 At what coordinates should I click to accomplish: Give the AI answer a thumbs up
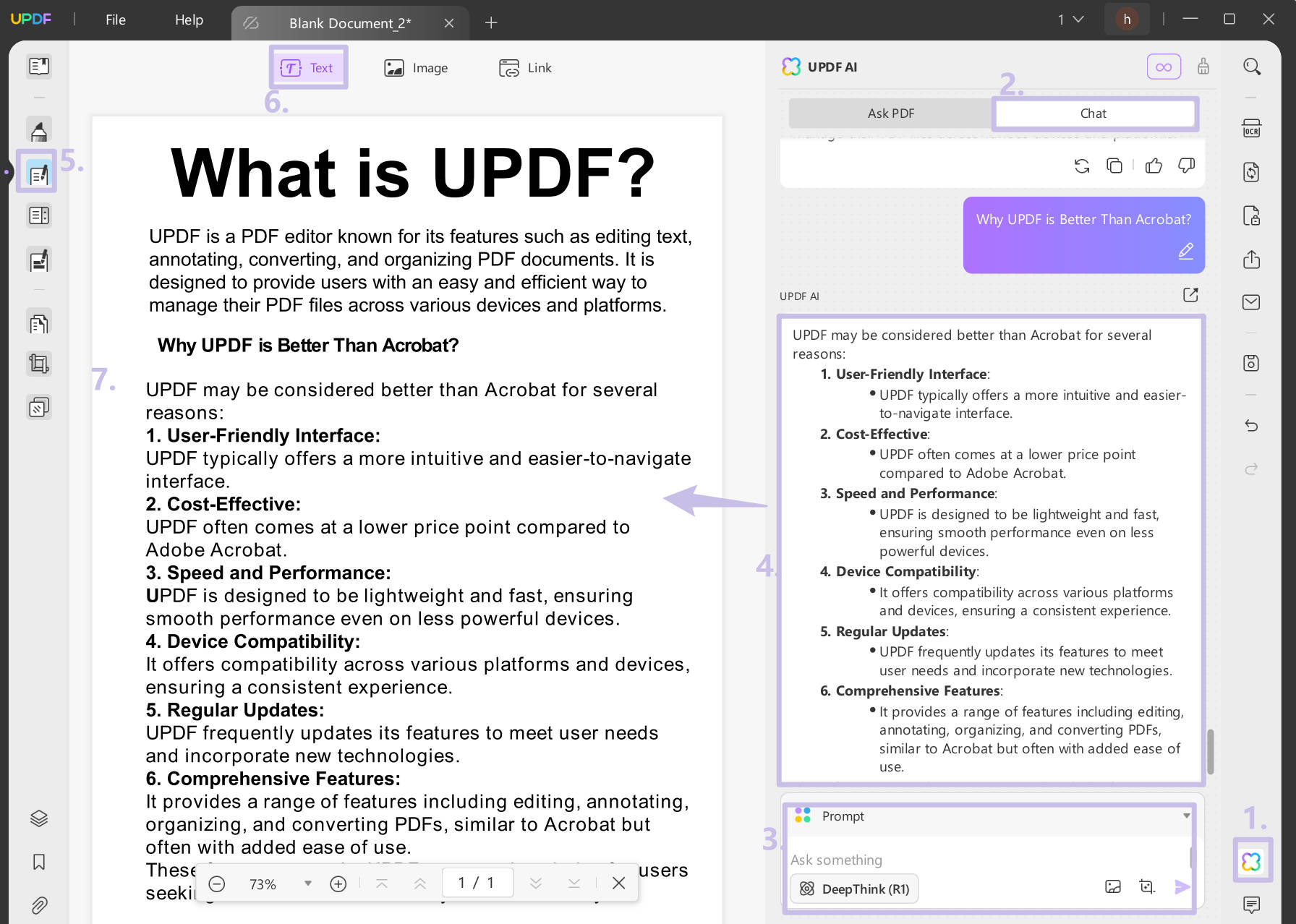tap(1153, 166)
